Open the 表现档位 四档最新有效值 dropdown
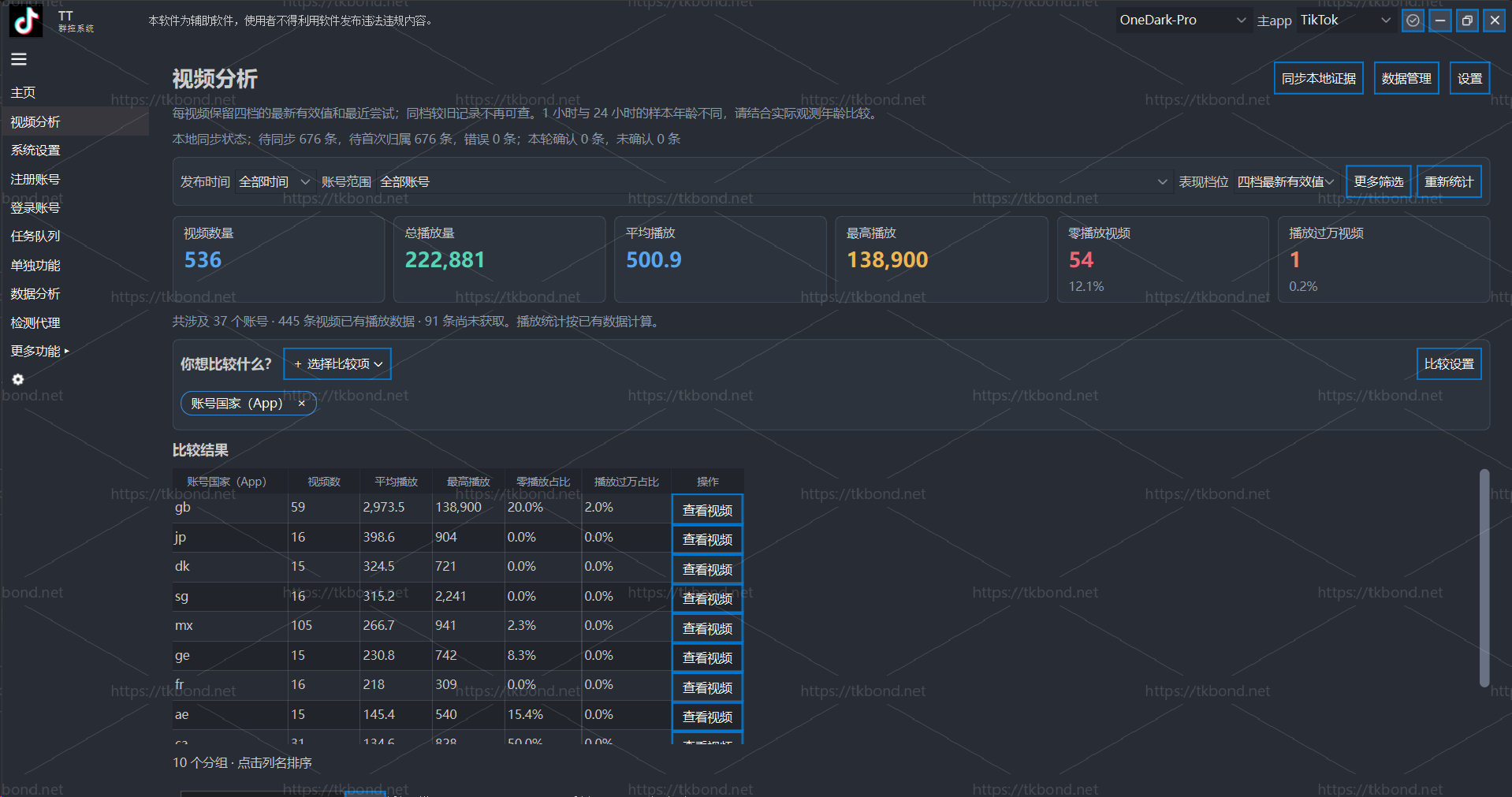This screenshot has height=797, width=1512. (x=1285, y=182)
